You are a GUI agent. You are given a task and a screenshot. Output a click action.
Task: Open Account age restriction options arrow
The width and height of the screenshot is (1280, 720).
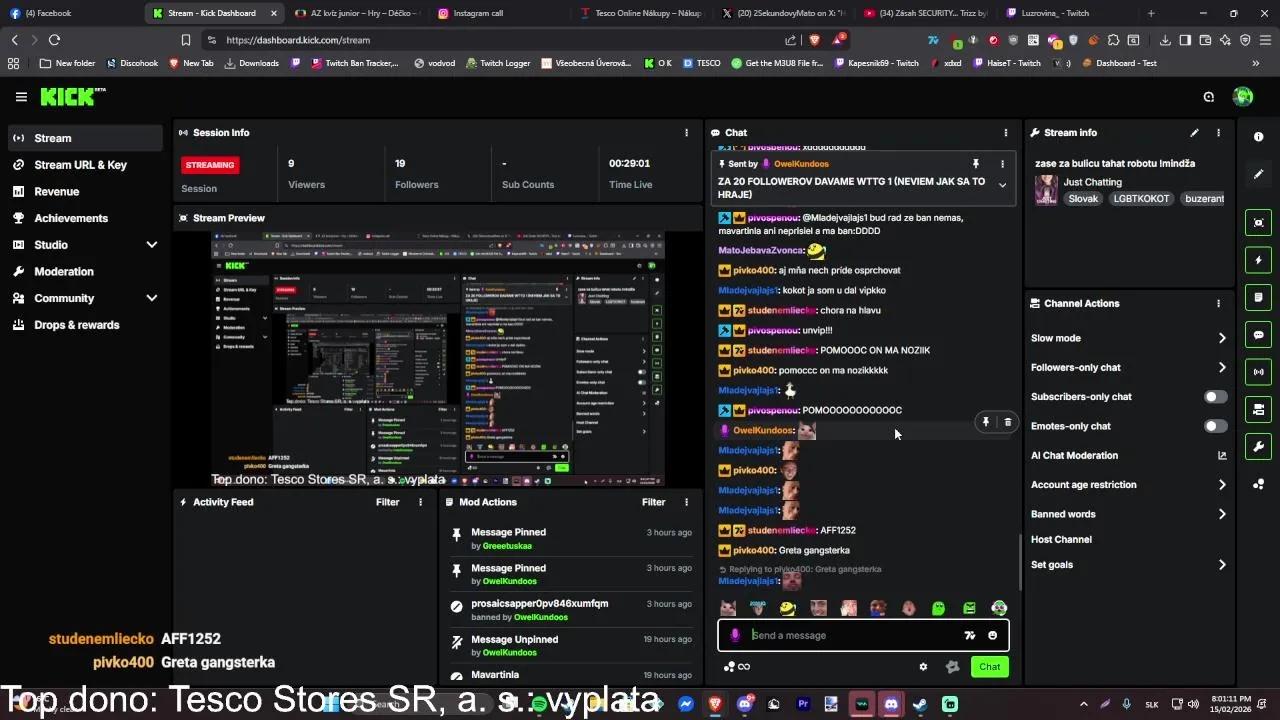point(1222,485)
